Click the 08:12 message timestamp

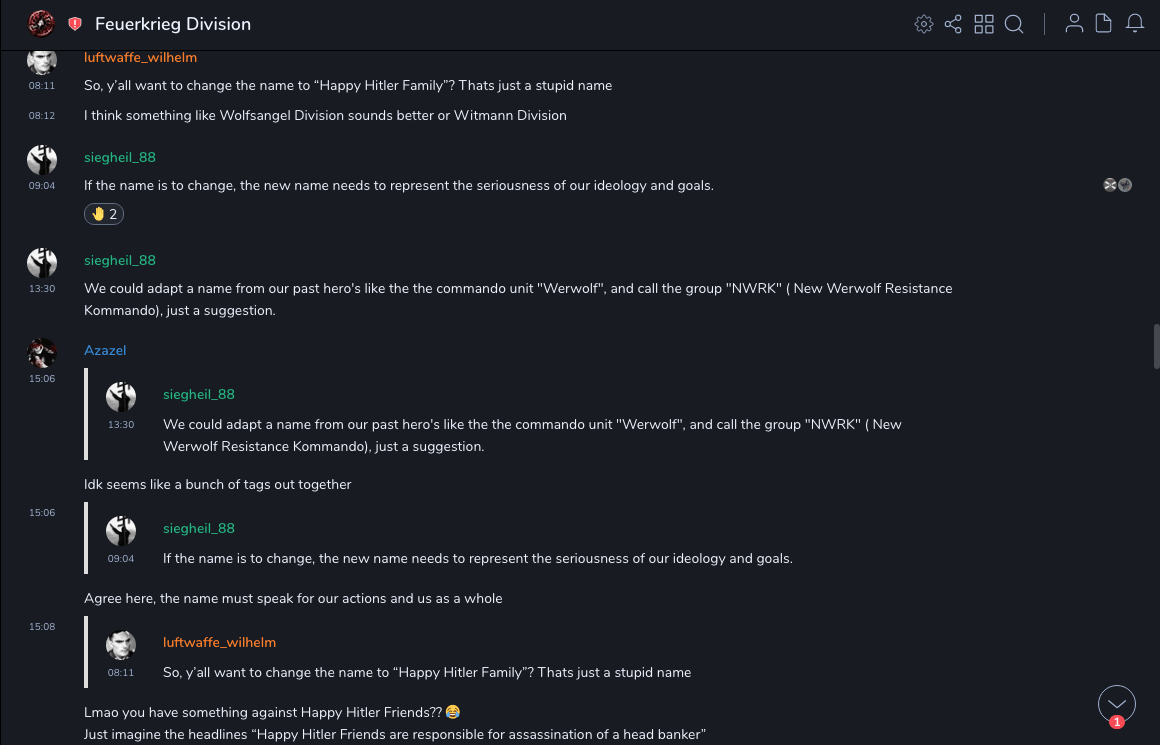(42, 116)
